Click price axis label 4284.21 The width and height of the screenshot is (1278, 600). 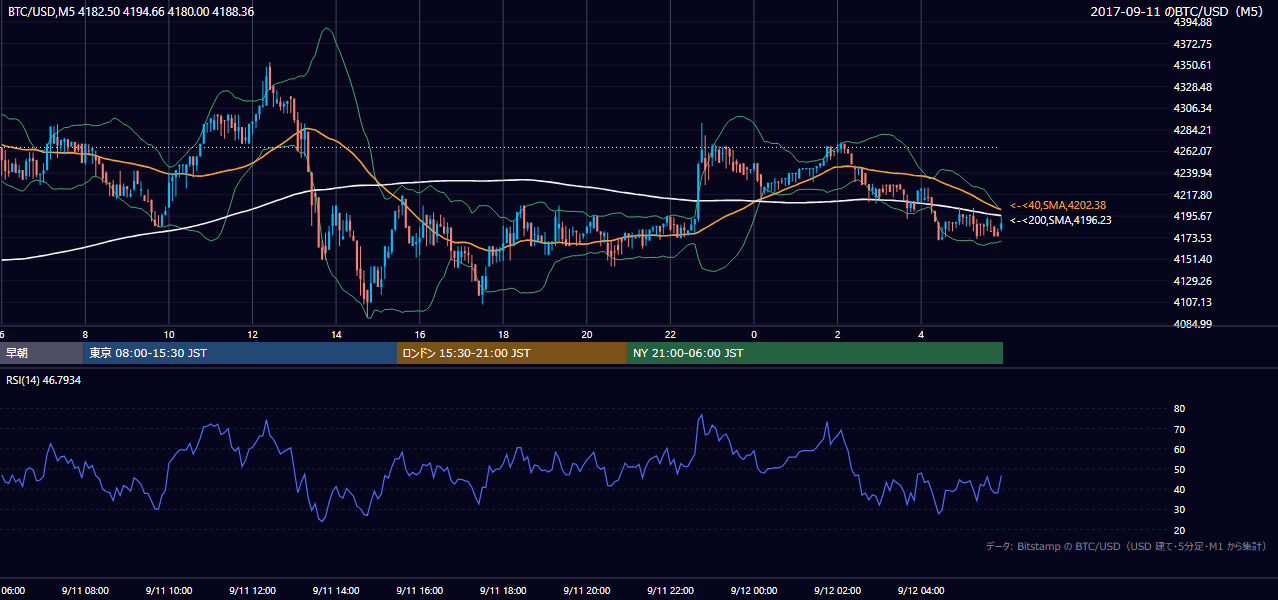tap(1193, 130)
